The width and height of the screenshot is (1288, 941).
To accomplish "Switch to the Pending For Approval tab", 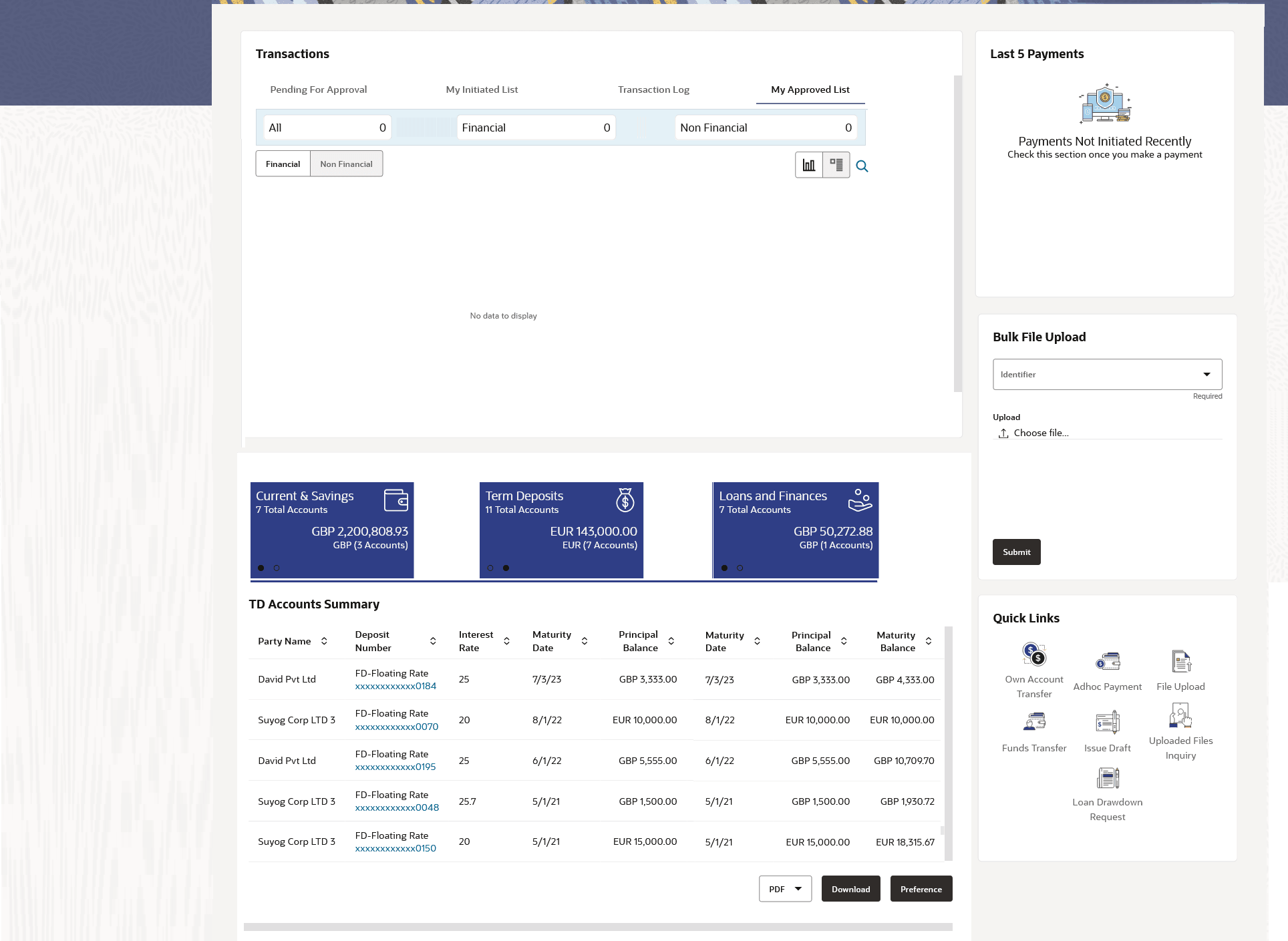I will click(x=318, y=89).
